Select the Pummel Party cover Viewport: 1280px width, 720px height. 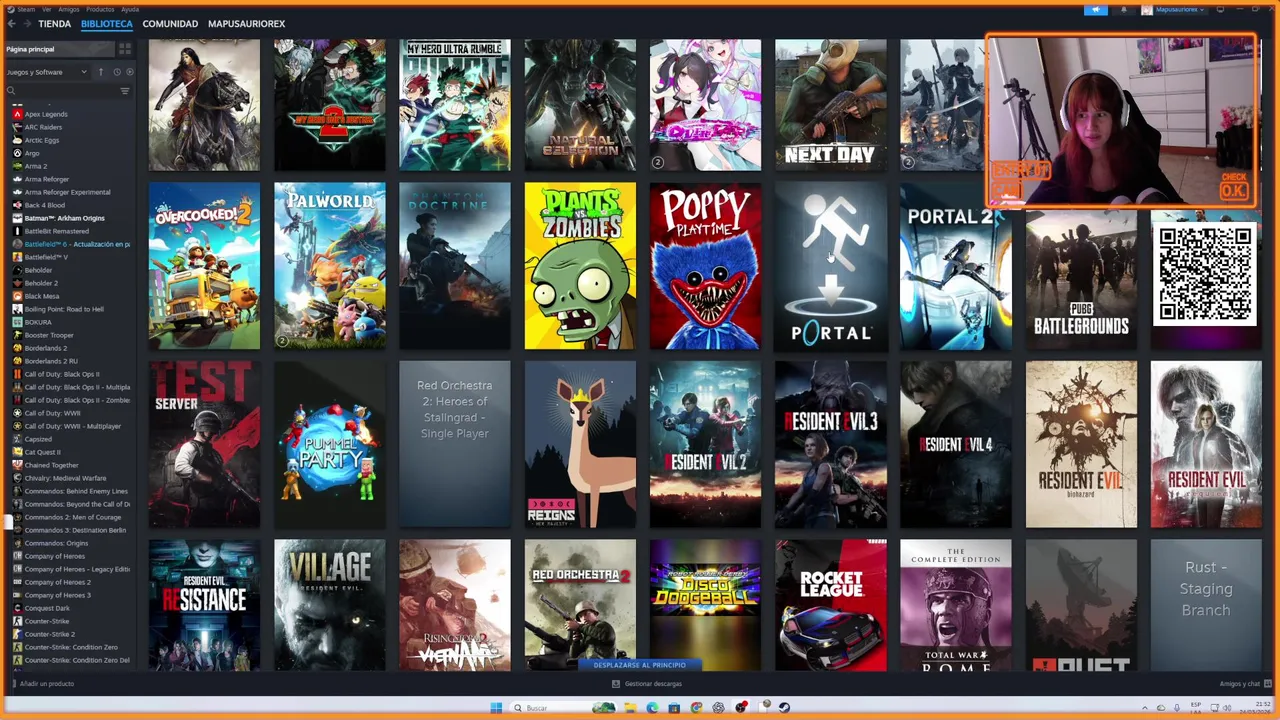329,444
